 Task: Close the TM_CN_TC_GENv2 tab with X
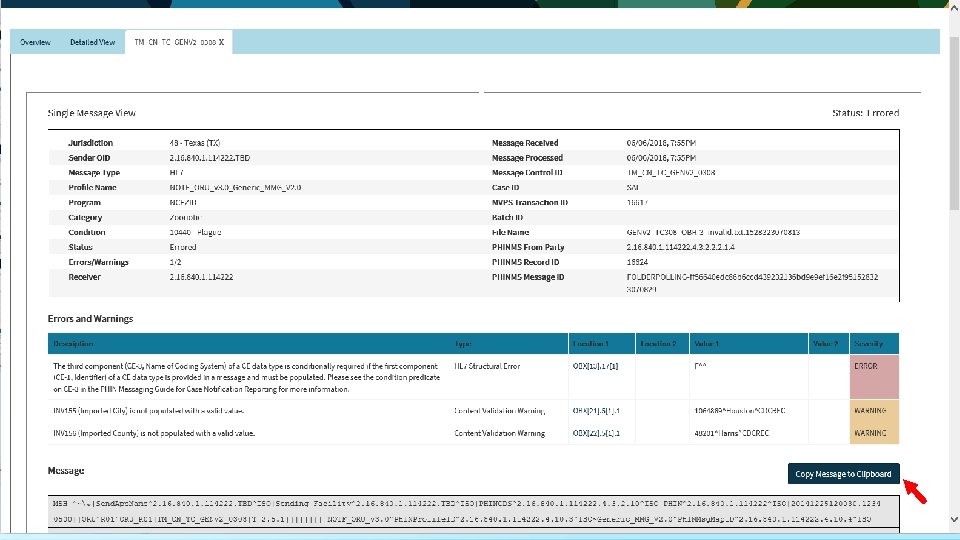point(222,42)
